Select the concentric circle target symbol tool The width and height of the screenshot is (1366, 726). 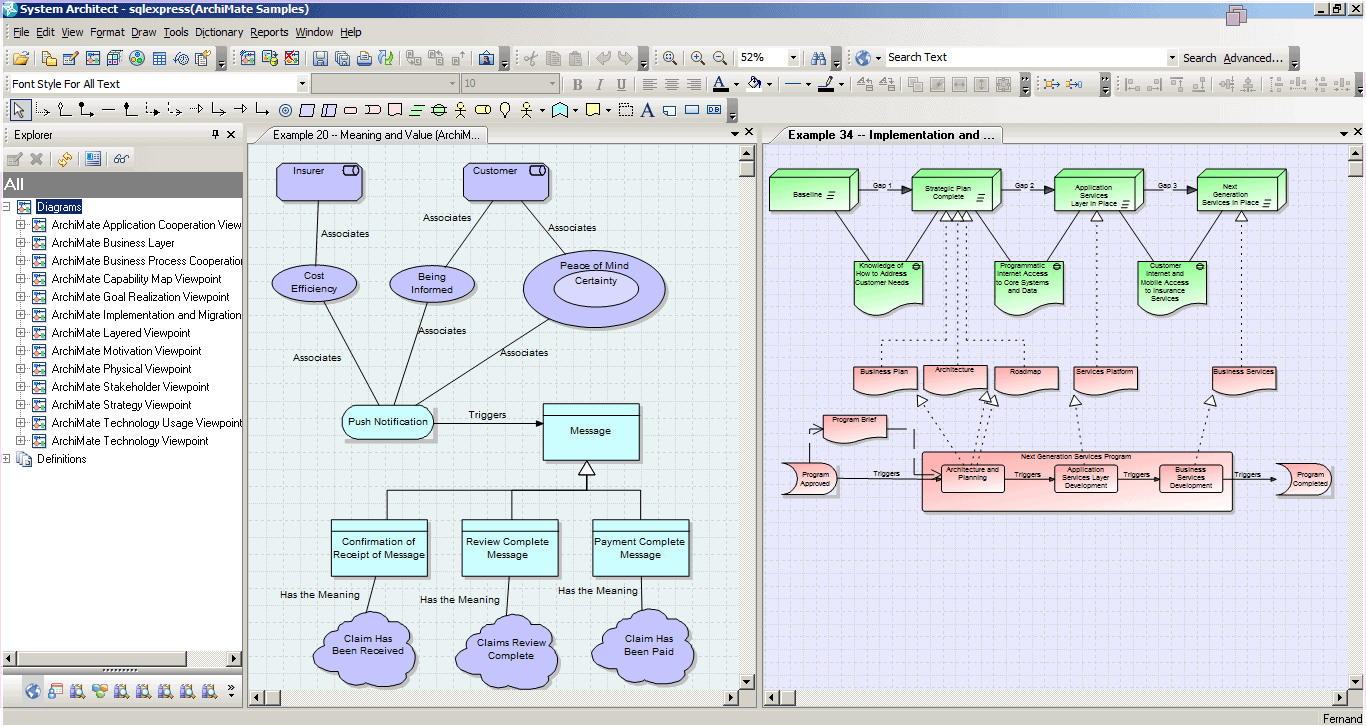285,110
